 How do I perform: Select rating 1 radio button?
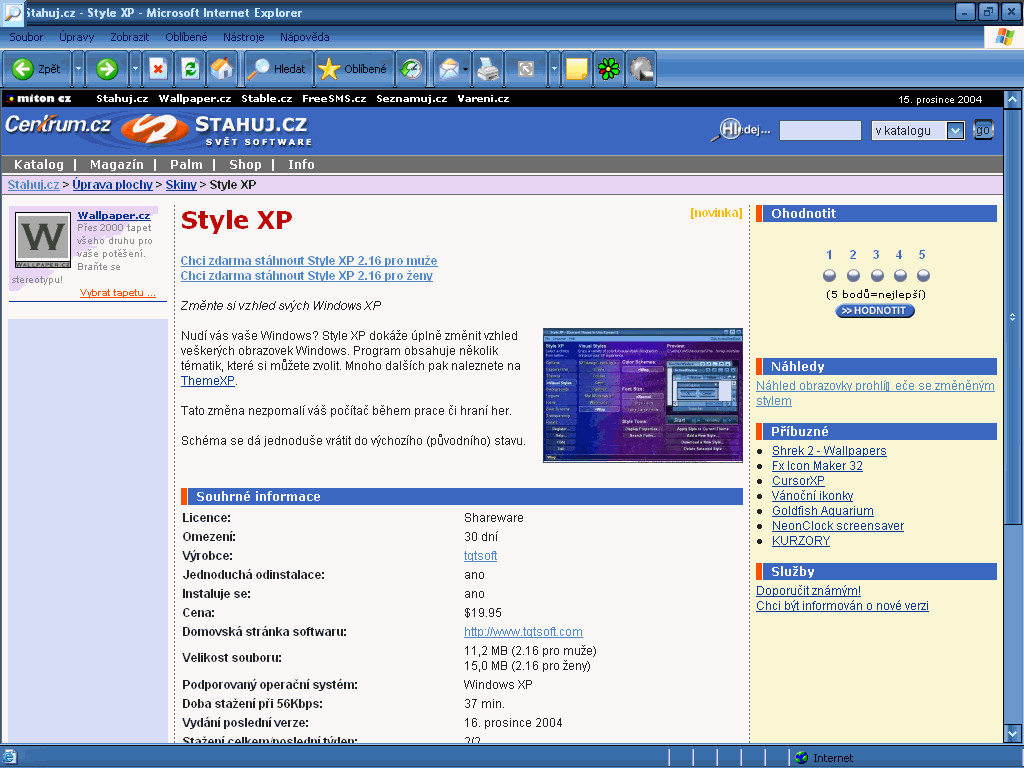pos(829,275)
